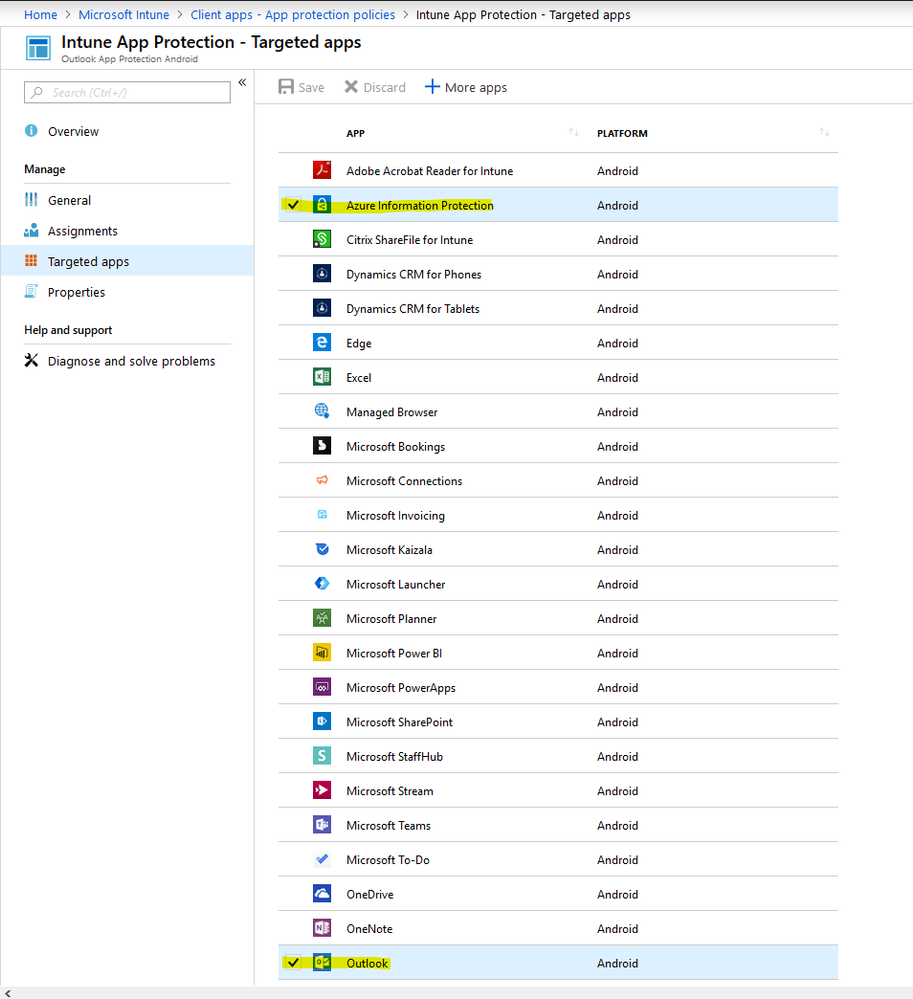
Task: Select the Microsoft Kaizala app name
Action: click(x=389, y=549)
